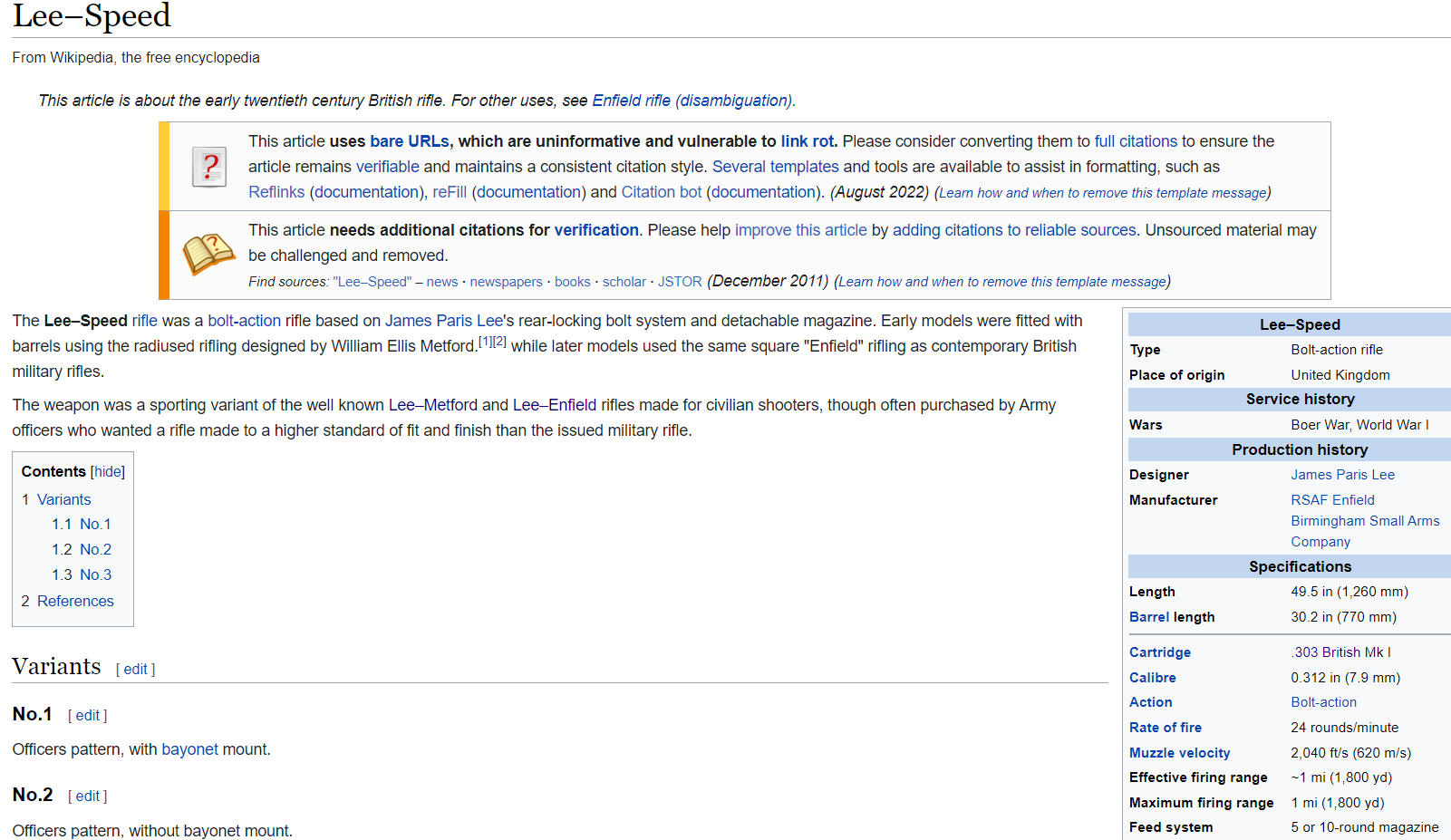Open the Lee–Metford link

433,405
